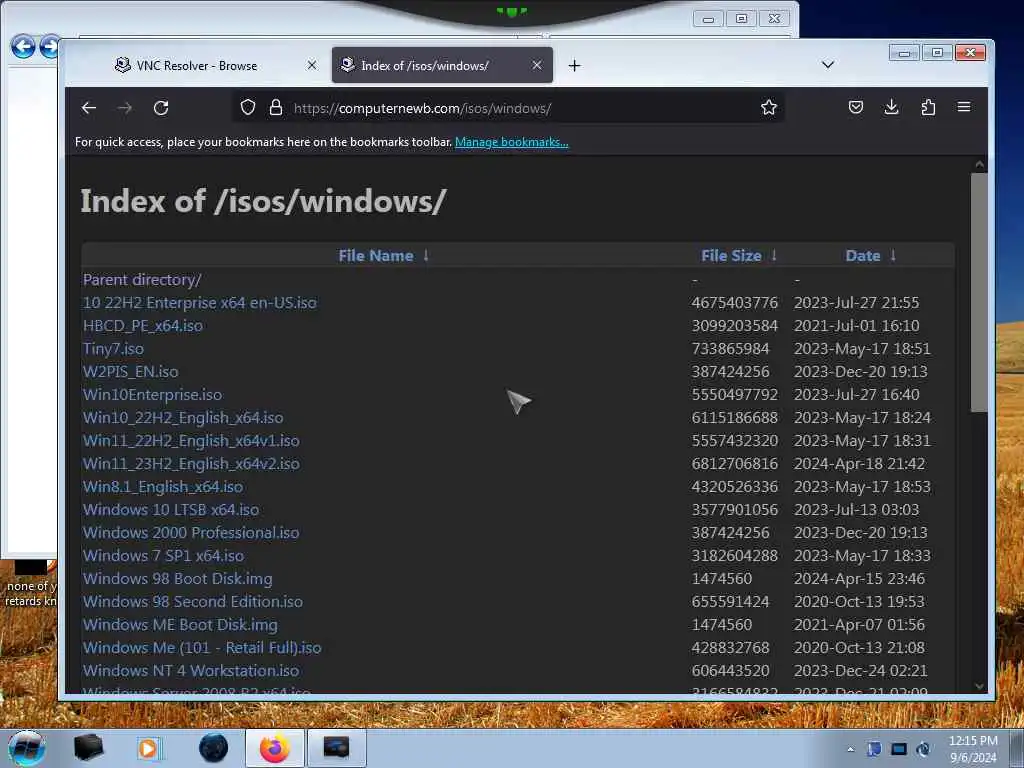Viewport: 1024px width, 768px height.
Task: Open Windows Me (101 - Retail Full).iso
Action: click(x=202, y=647)
